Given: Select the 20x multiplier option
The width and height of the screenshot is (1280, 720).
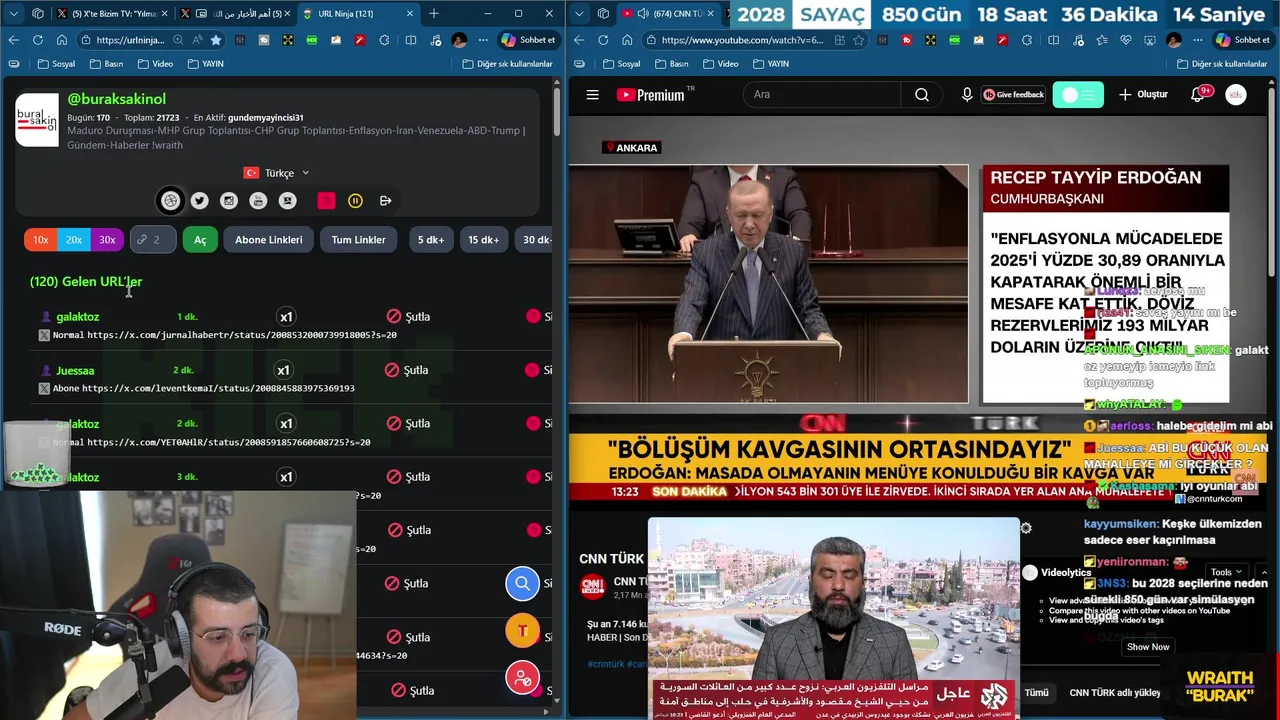Looking at the screenshot, I should [74, 240].
